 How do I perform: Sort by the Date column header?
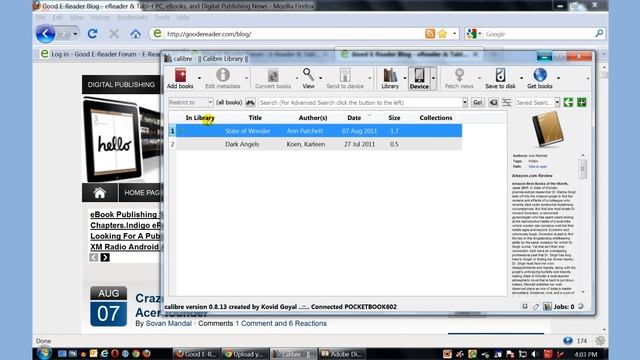click(x=354, y=118)
